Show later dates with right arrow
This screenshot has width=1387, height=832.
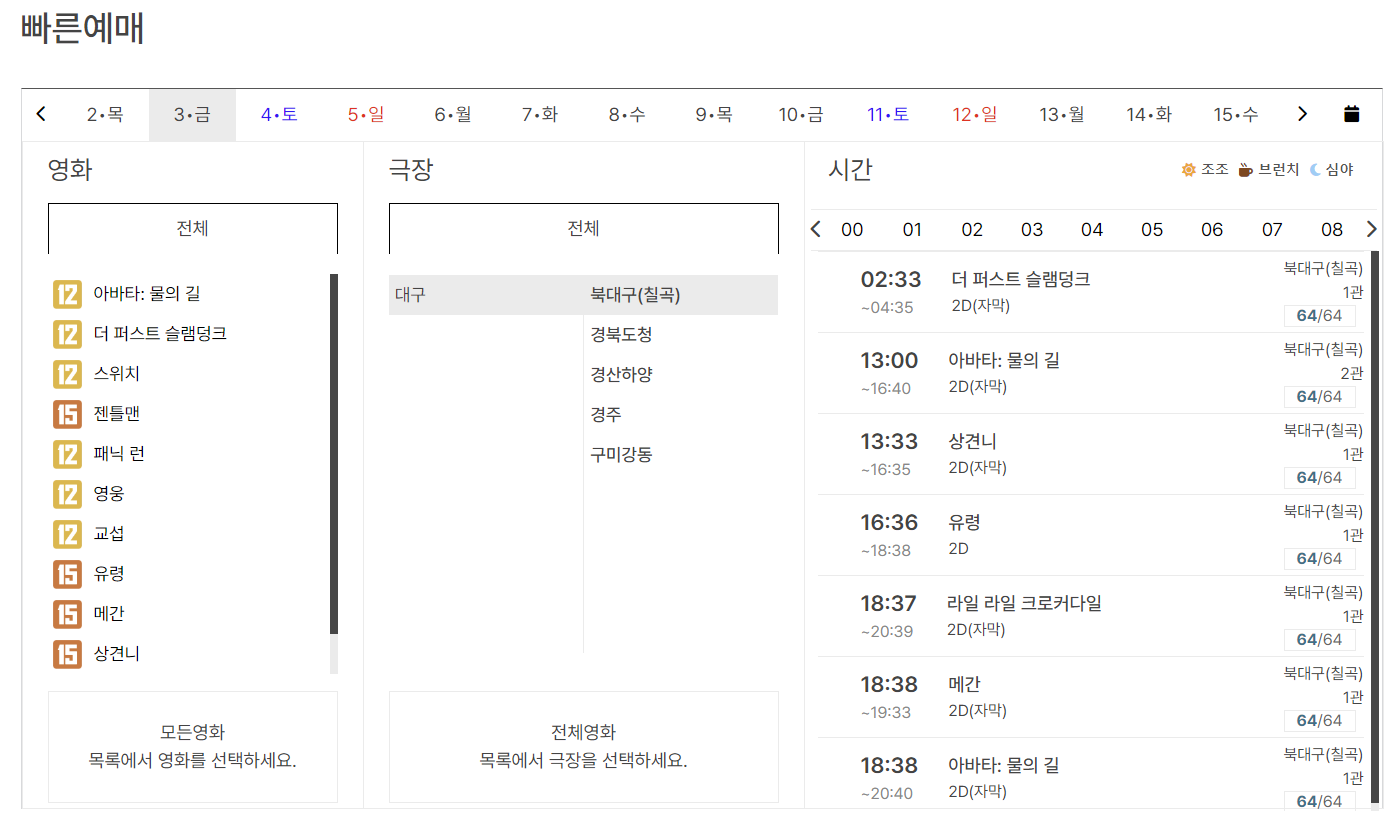(1302, 114)
